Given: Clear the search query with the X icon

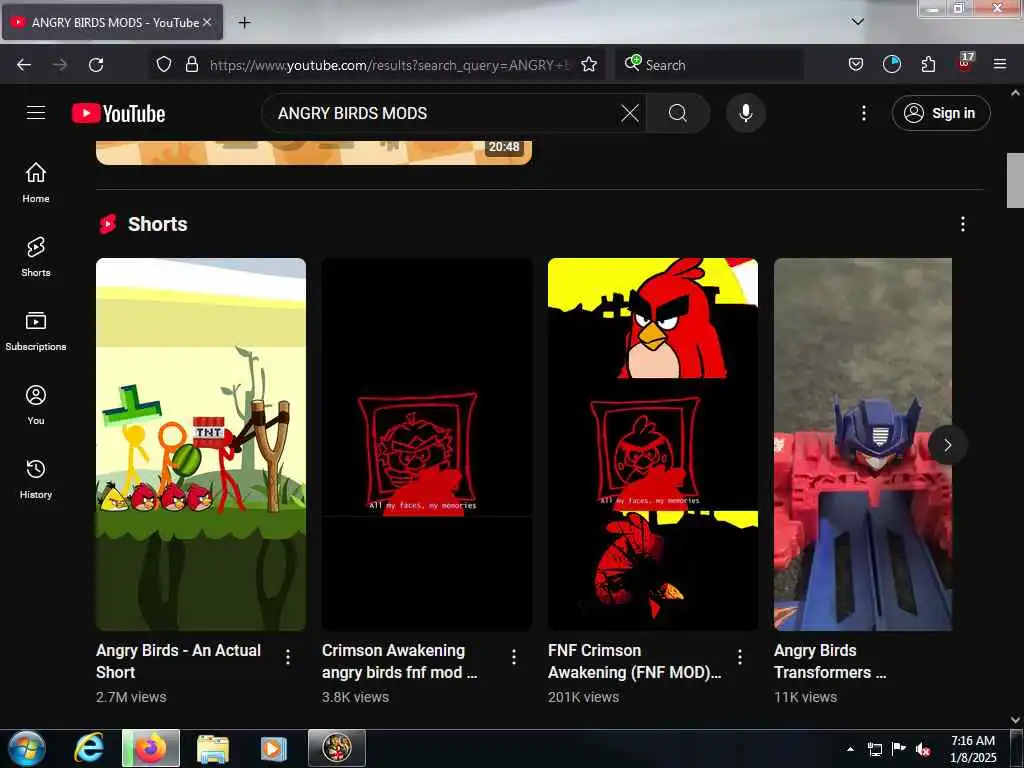Looking at the screenshot, I should (630, 113).
